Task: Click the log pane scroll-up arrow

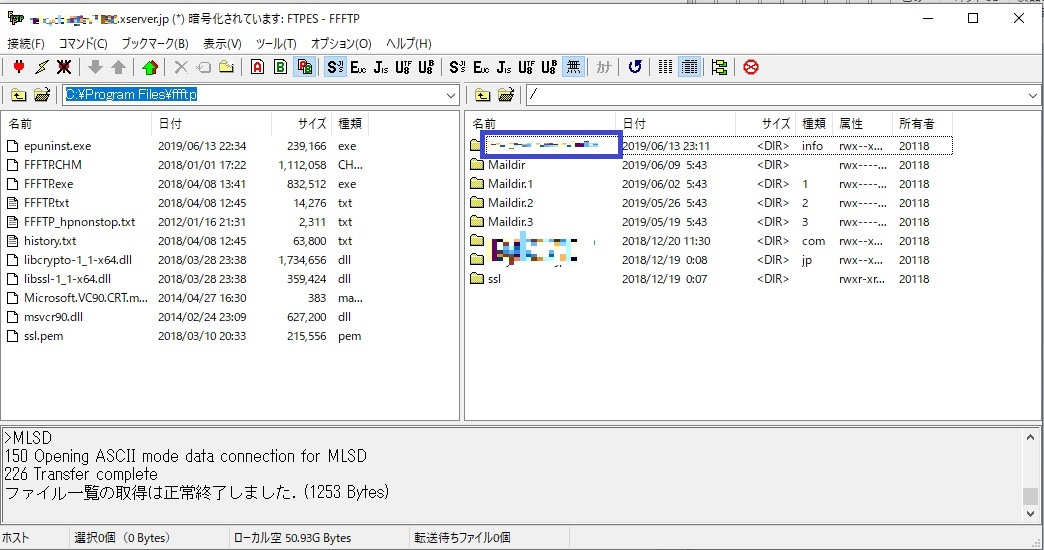Action: click(x=1031, y=437)
